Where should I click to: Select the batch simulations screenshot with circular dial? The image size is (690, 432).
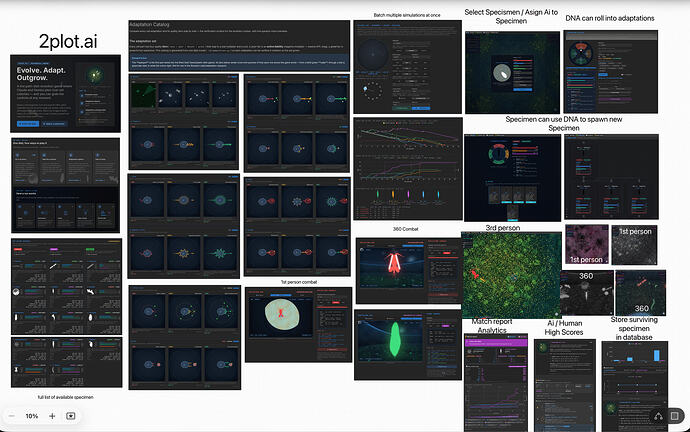point(407,67)
